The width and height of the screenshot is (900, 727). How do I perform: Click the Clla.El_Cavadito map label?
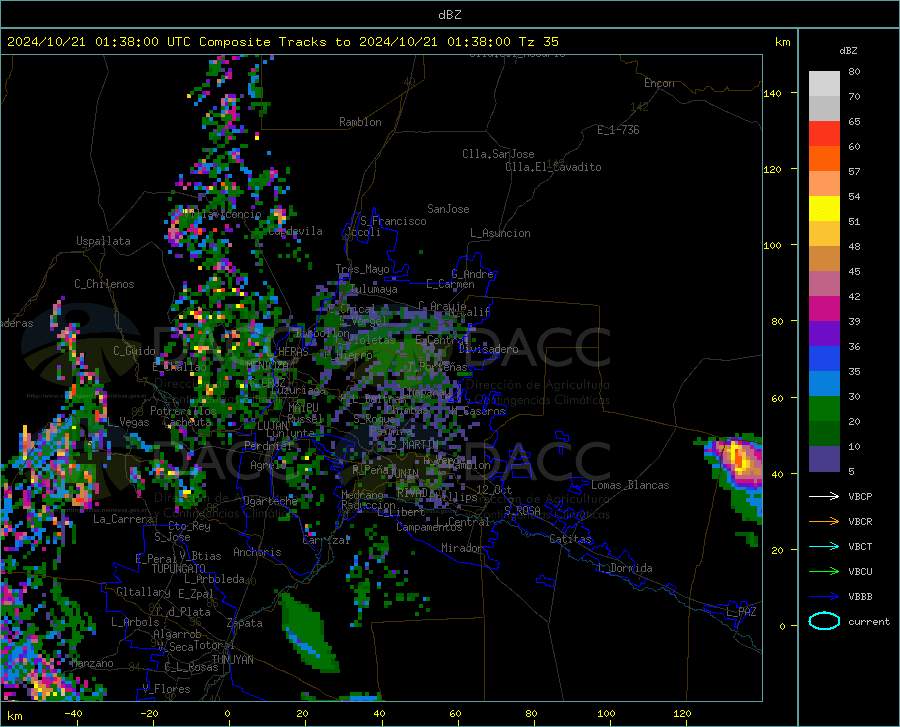click(x=553, y=167)
